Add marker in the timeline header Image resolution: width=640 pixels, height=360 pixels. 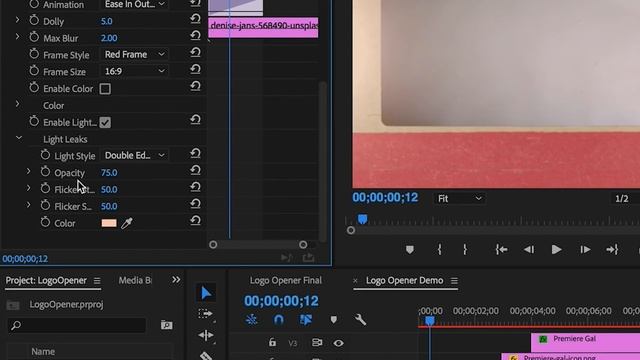[333, 320]
